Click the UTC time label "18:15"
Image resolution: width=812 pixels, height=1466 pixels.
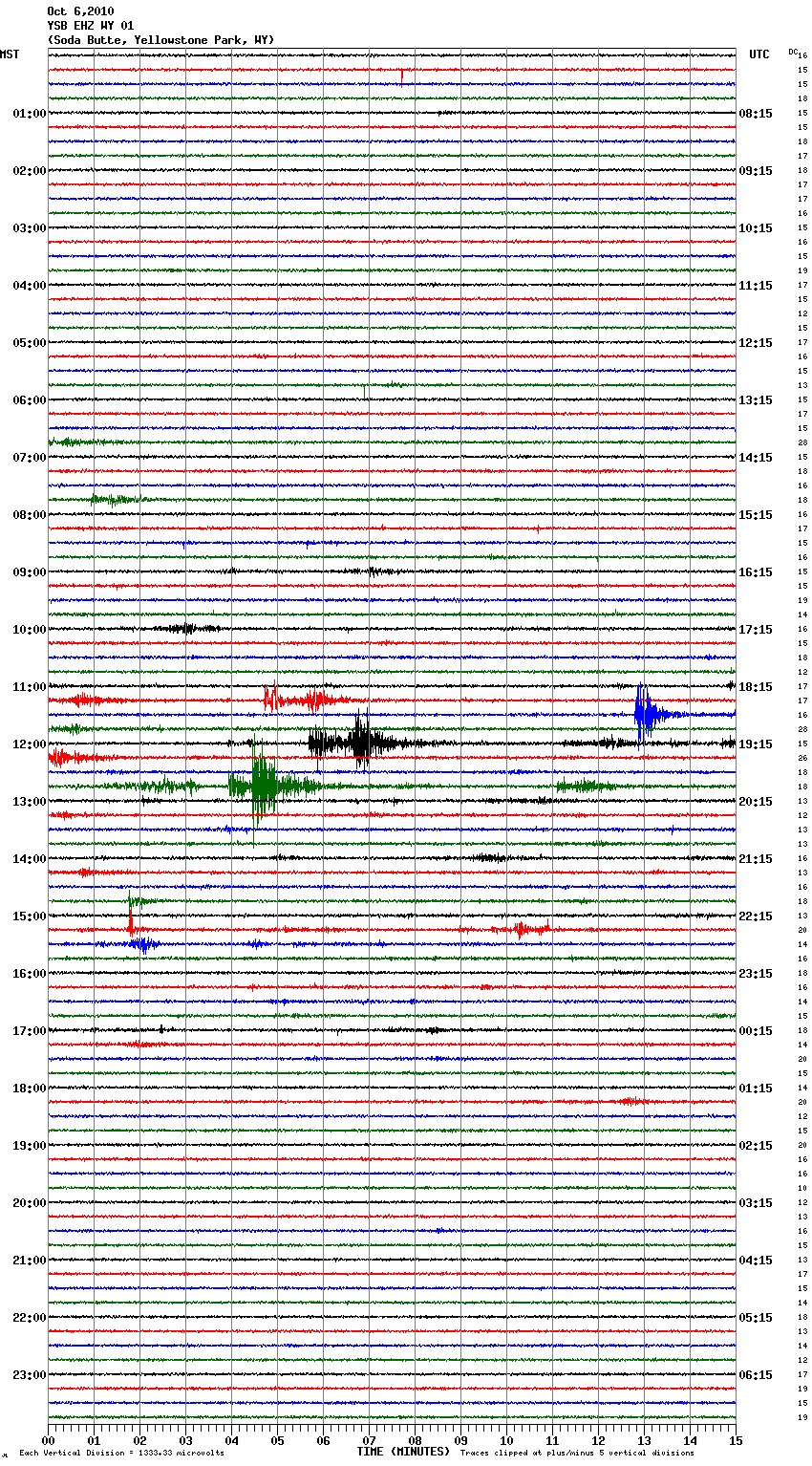[x=756, y=687]
